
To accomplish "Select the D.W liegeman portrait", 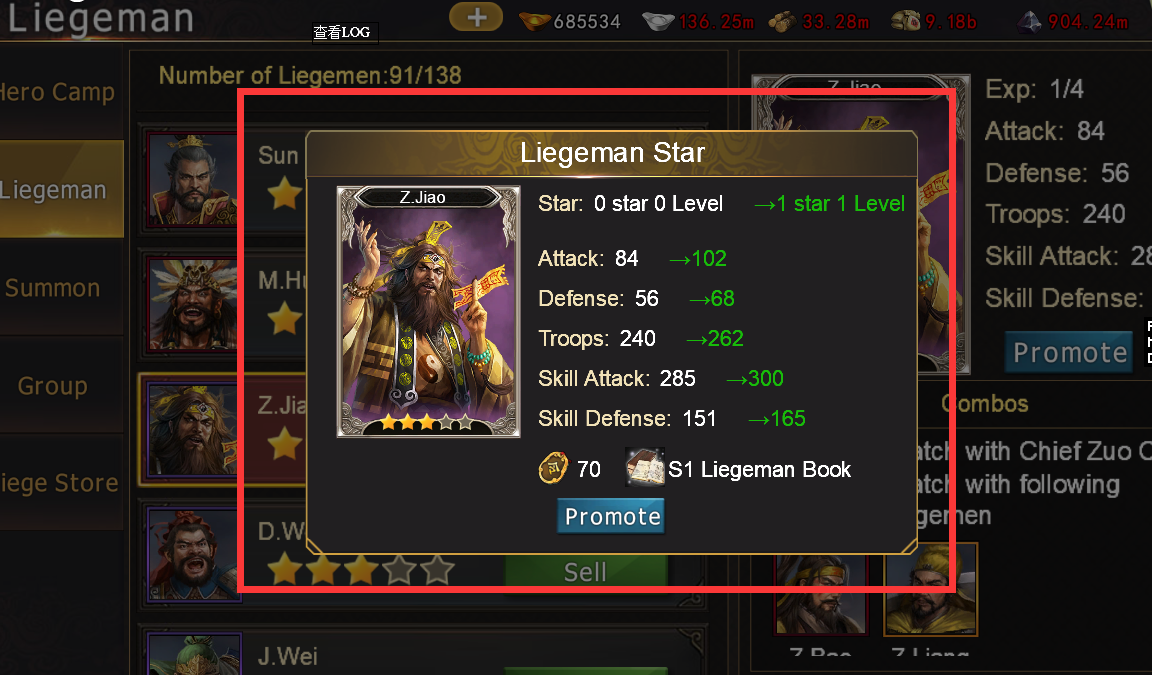I will click(x=192, y=554).
